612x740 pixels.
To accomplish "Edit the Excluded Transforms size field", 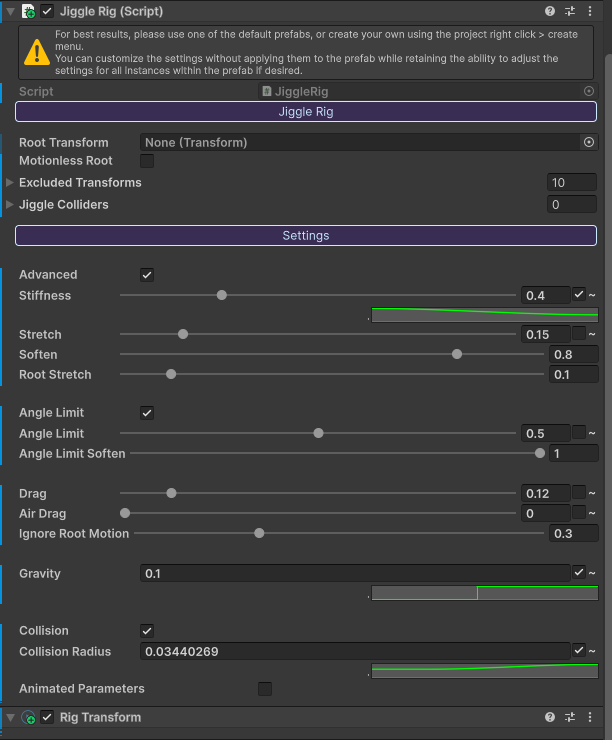I will (572, 182).
